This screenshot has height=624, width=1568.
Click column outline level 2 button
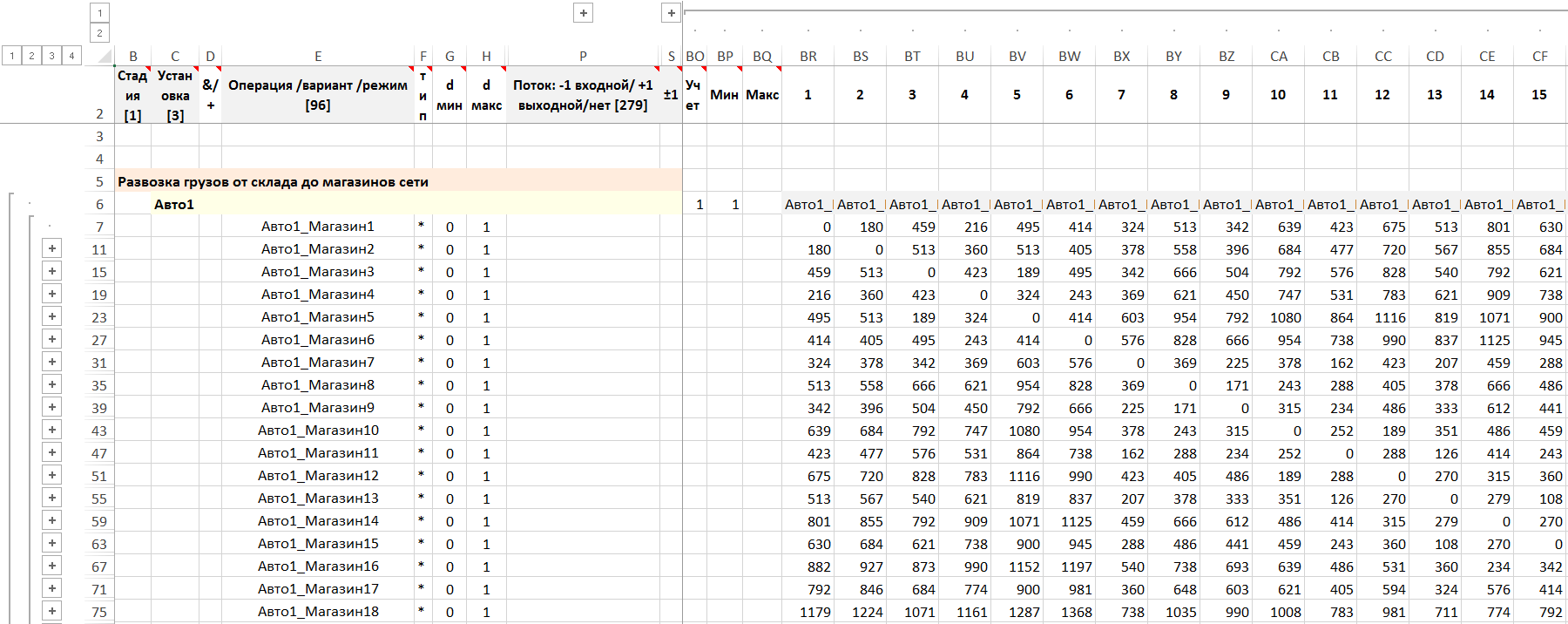[x=100, y=33]
